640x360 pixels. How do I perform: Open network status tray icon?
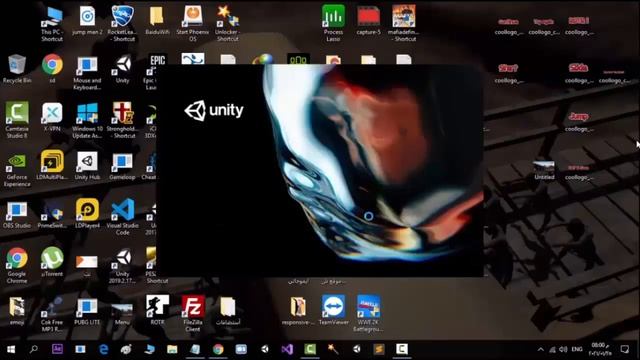click(x=552, y=349)
